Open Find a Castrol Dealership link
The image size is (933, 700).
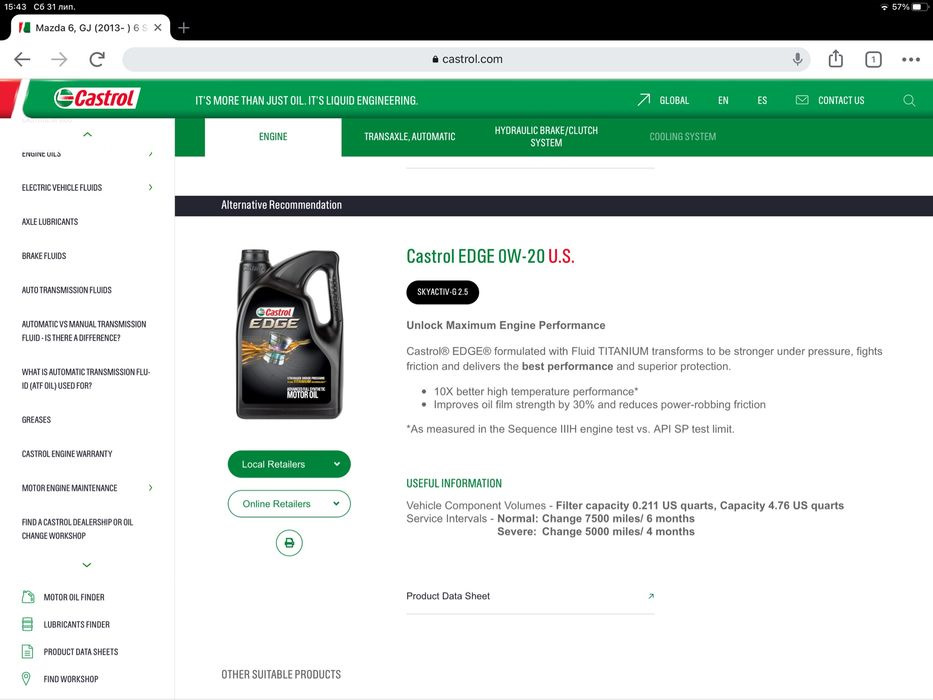[77, 529]
